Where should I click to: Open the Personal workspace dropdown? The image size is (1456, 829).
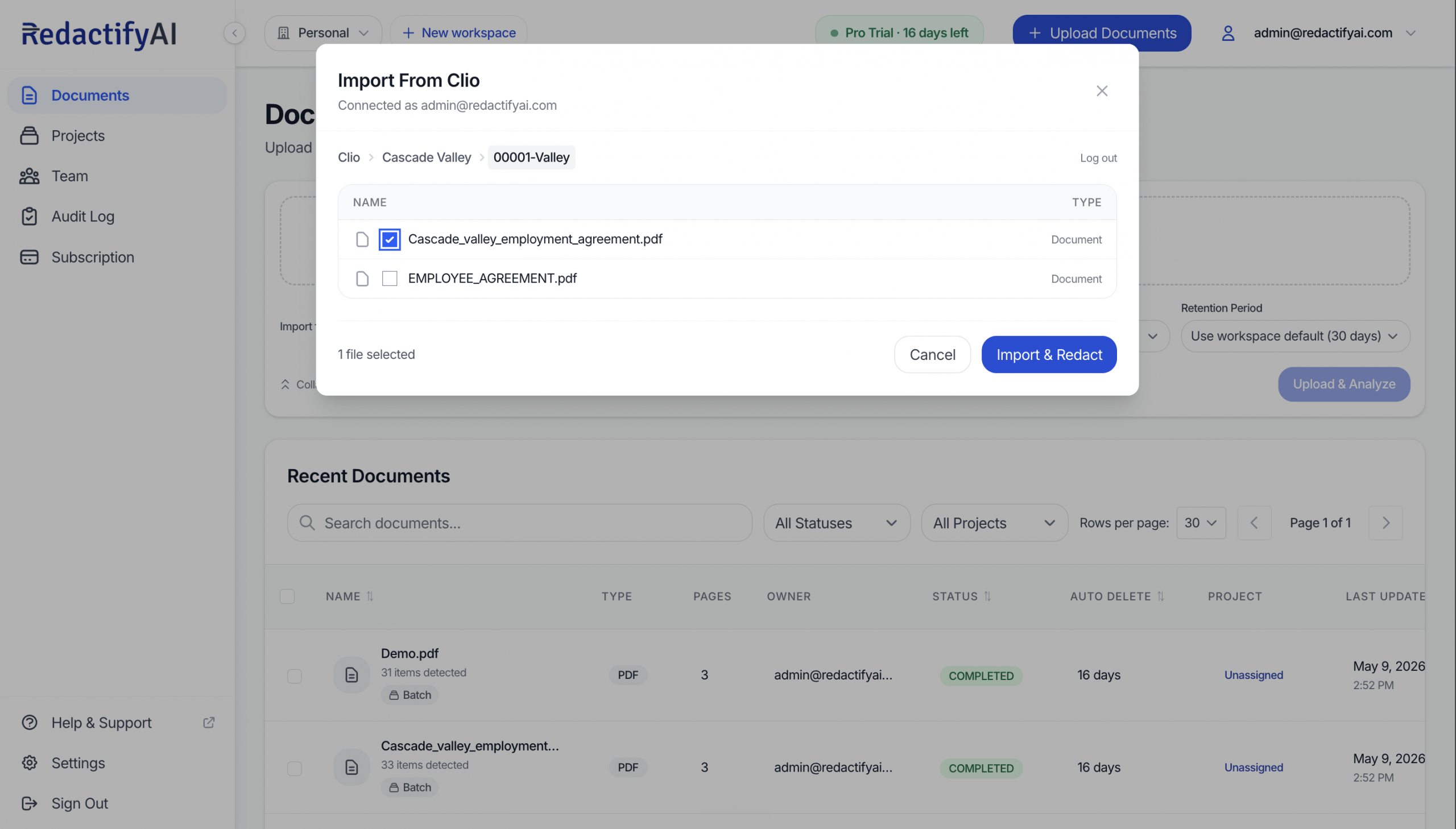pyautogui.click(x=323, y=33)
